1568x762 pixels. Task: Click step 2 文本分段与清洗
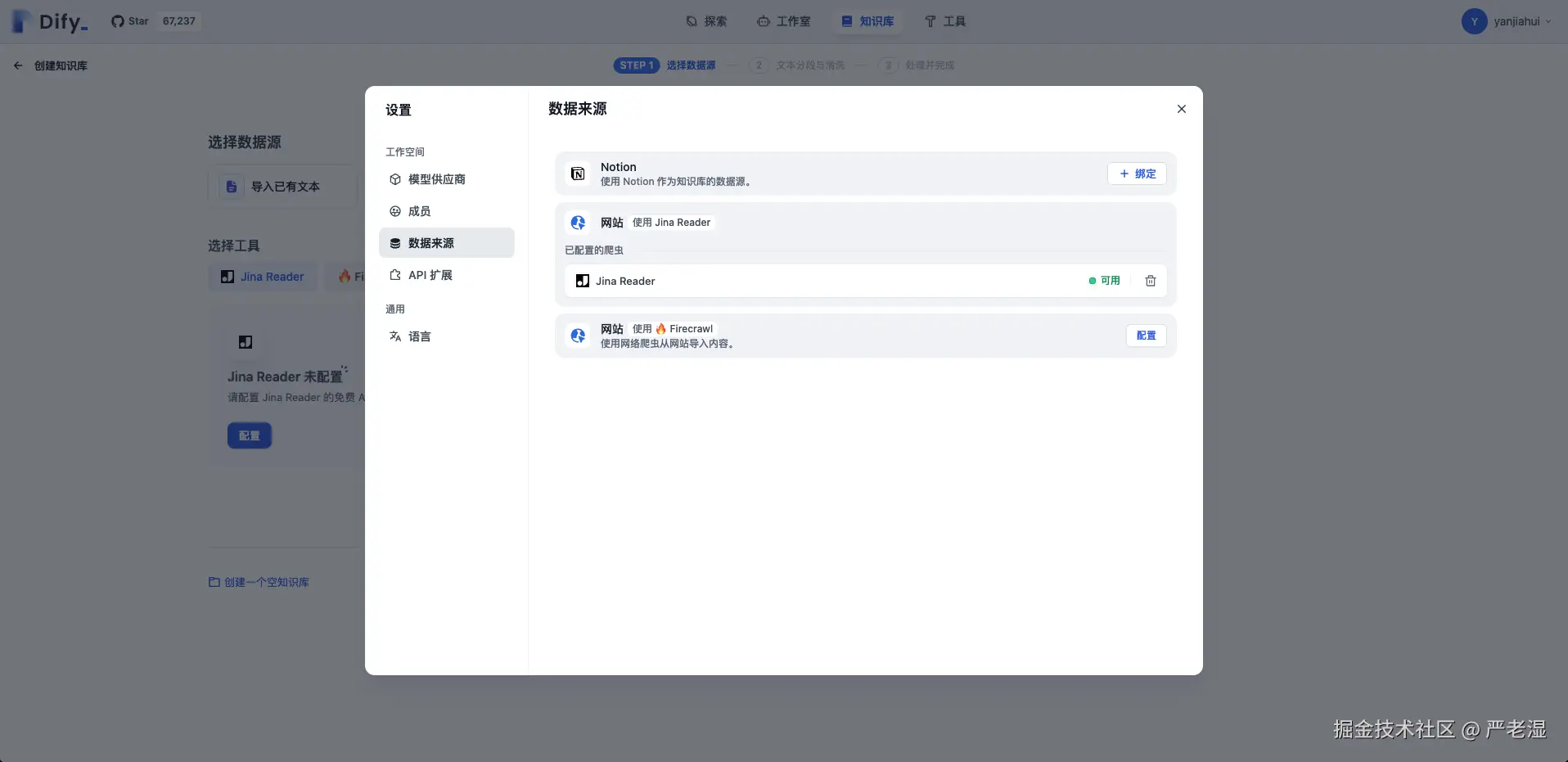(796, 65)
